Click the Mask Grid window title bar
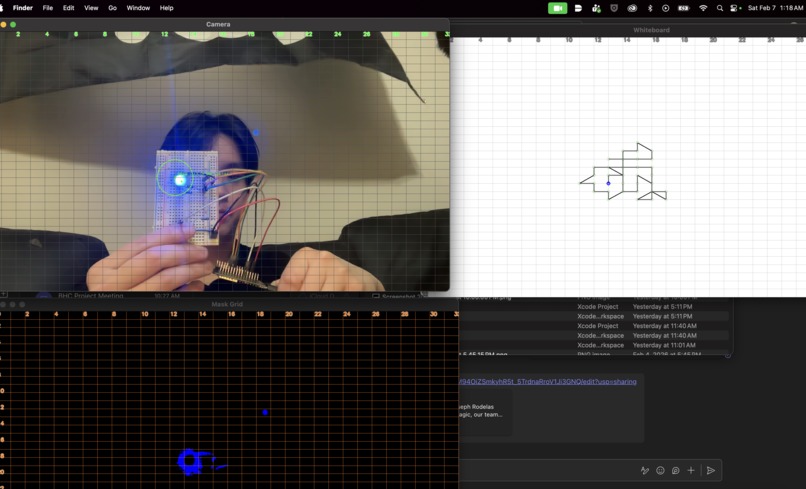 click(227, 304)
